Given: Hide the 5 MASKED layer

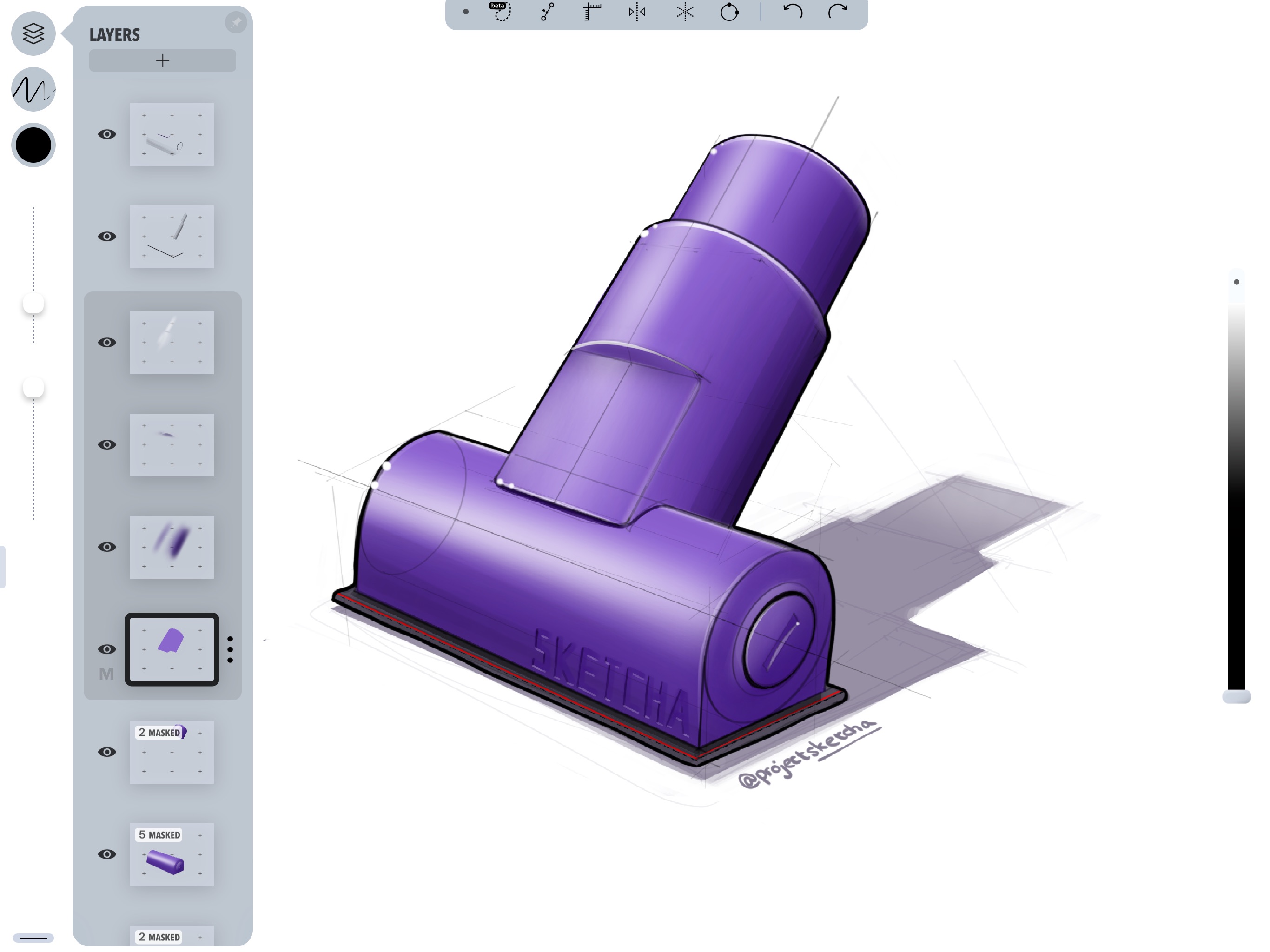Looking at the screenshot, I should tap(107, 854).
